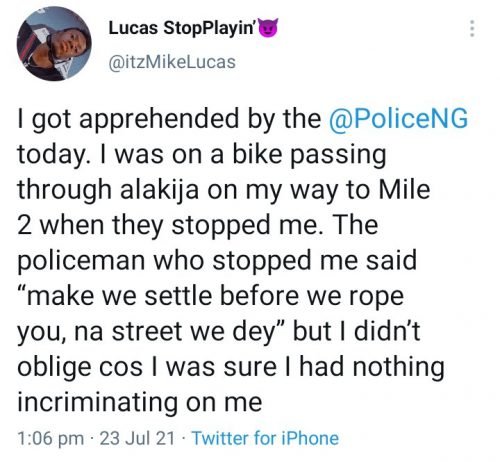The height and width of the screenshot is (462, 500).
Task: Click the word "incriminating" in the last line
Action: pos(97,403)
